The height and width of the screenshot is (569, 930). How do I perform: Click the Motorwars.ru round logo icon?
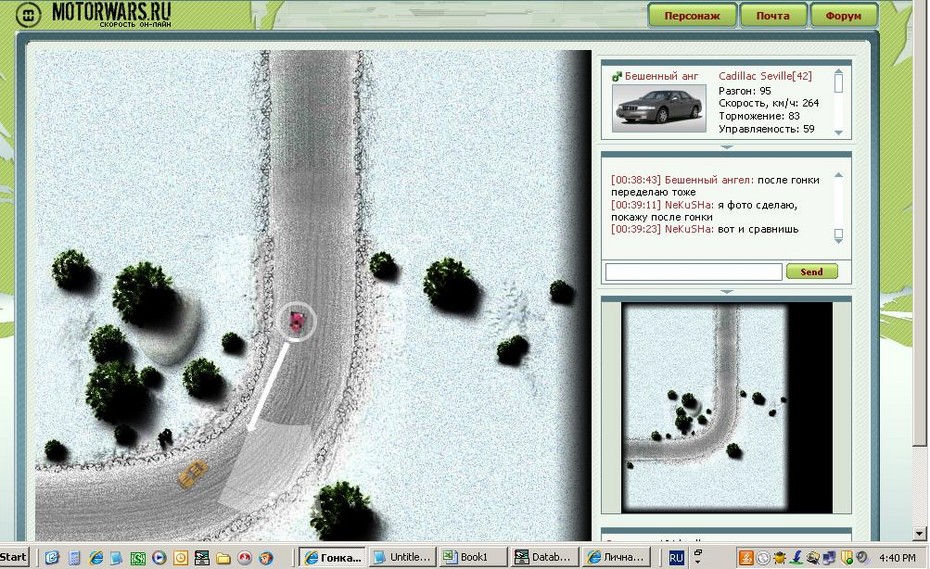(28, 15)
